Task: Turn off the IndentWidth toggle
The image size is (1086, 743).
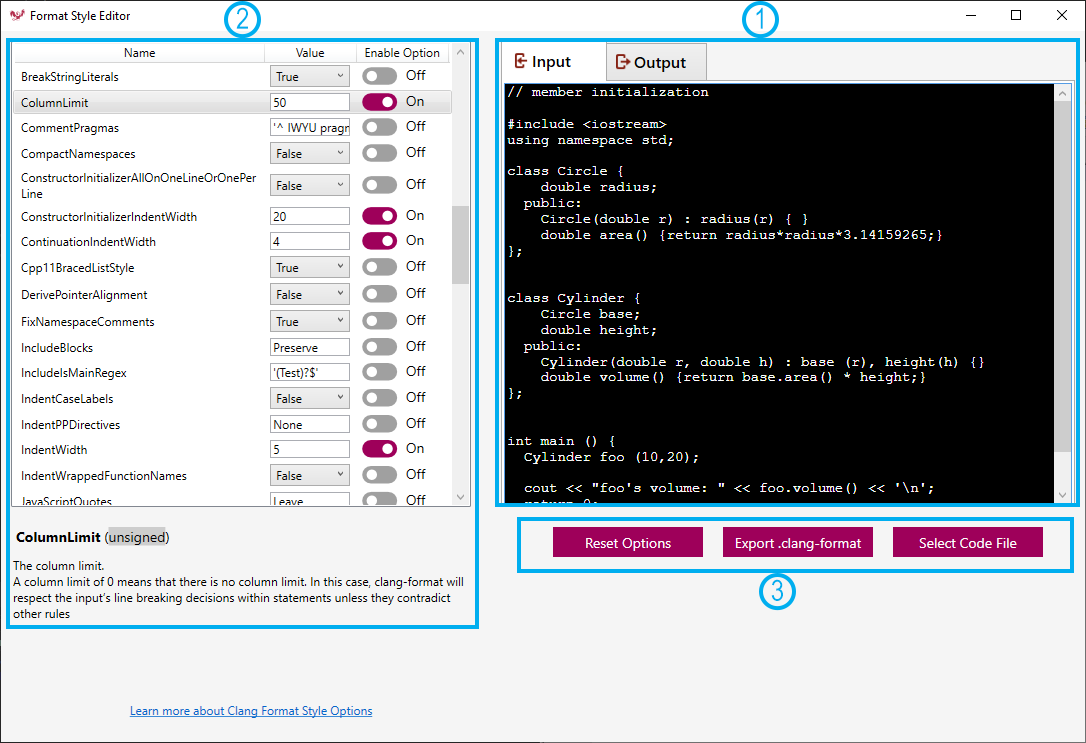Action: click(381, 448)
